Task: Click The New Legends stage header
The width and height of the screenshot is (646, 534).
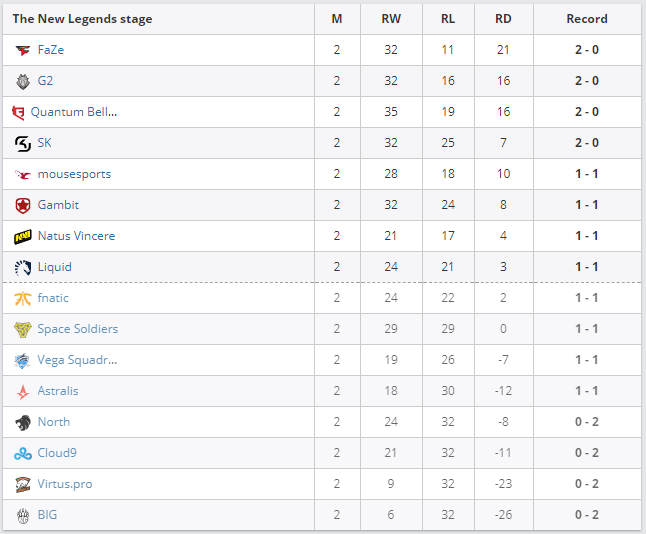Action: coord(82,19)
